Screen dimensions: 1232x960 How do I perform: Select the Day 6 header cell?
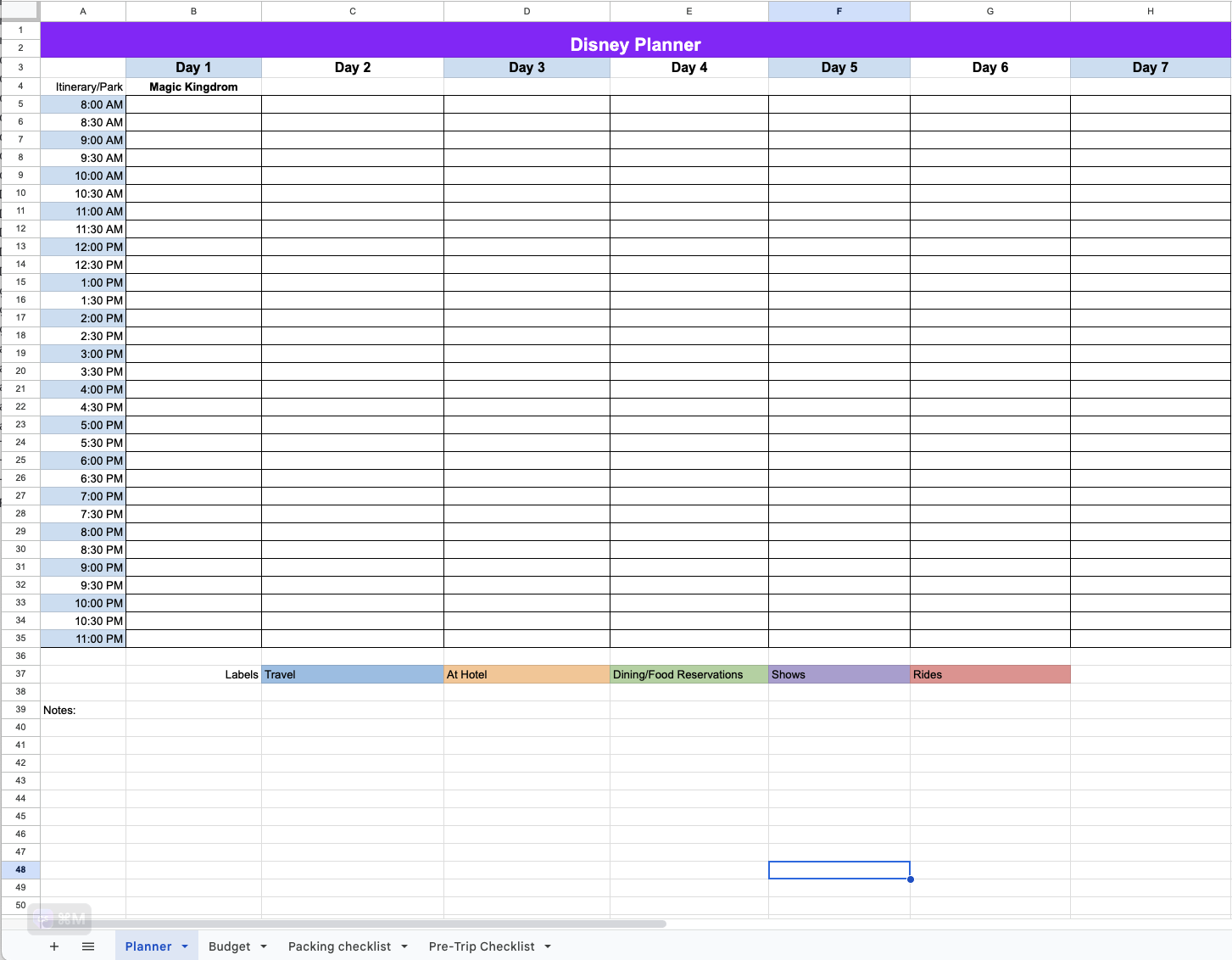click(x=990, y=68)
